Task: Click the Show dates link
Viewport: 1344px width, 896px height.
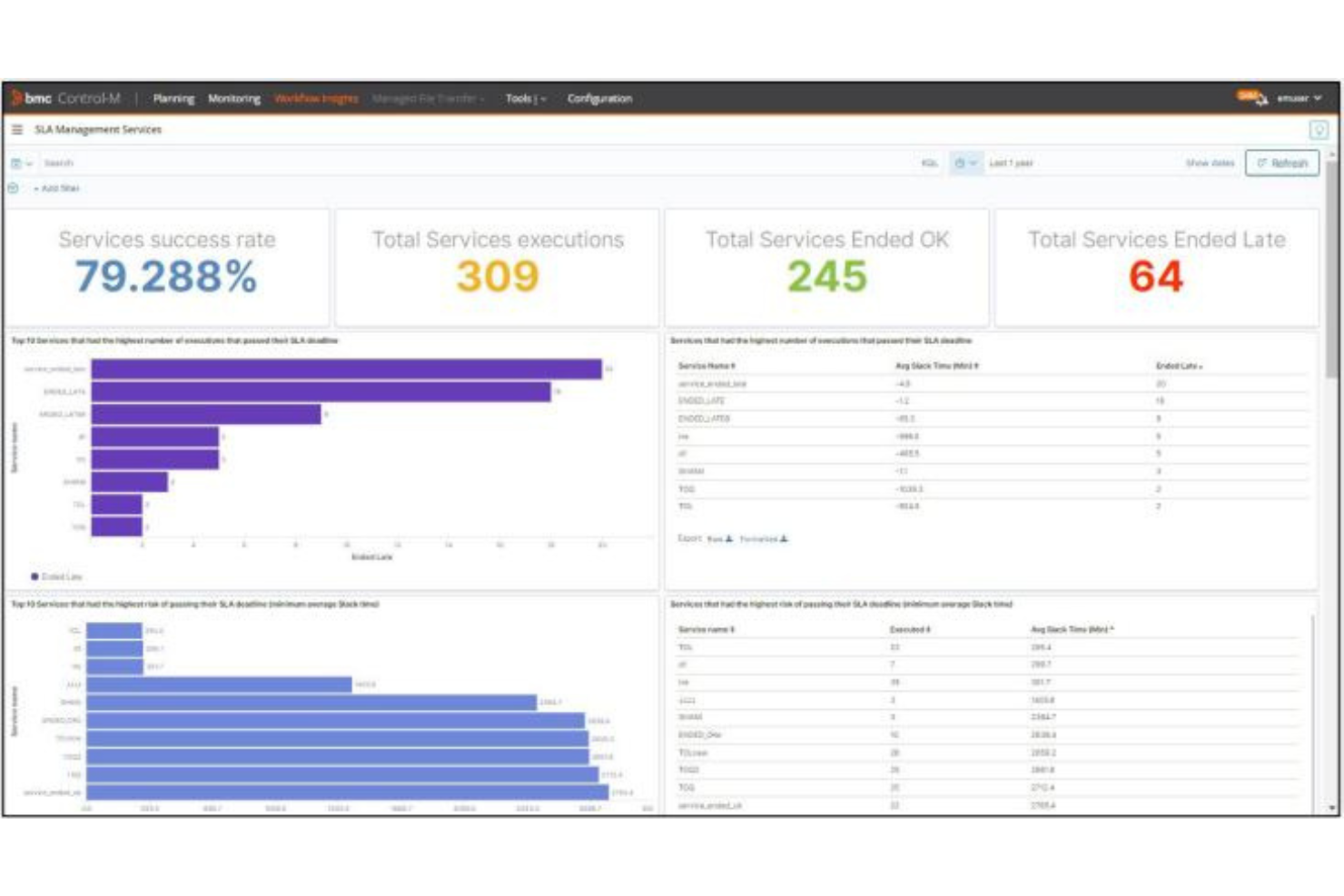Action: (1210, 164)
